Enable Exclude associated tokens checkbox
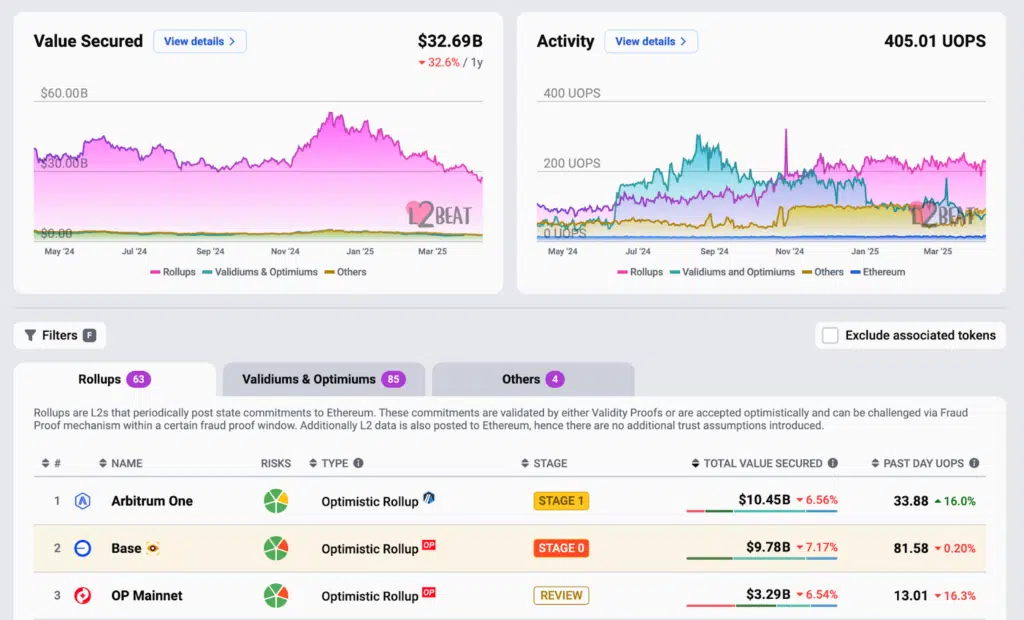This screenshot has width=1024, height=620. click(830, 336)
